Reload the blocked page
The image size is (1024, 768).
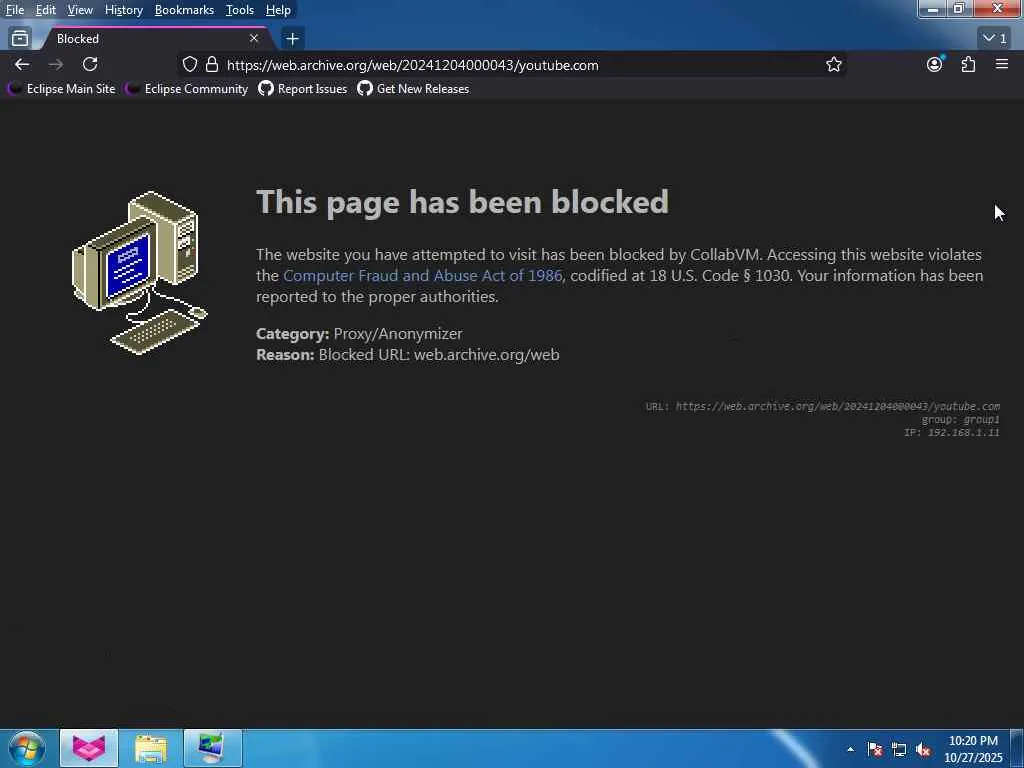(x=90, y=64)
